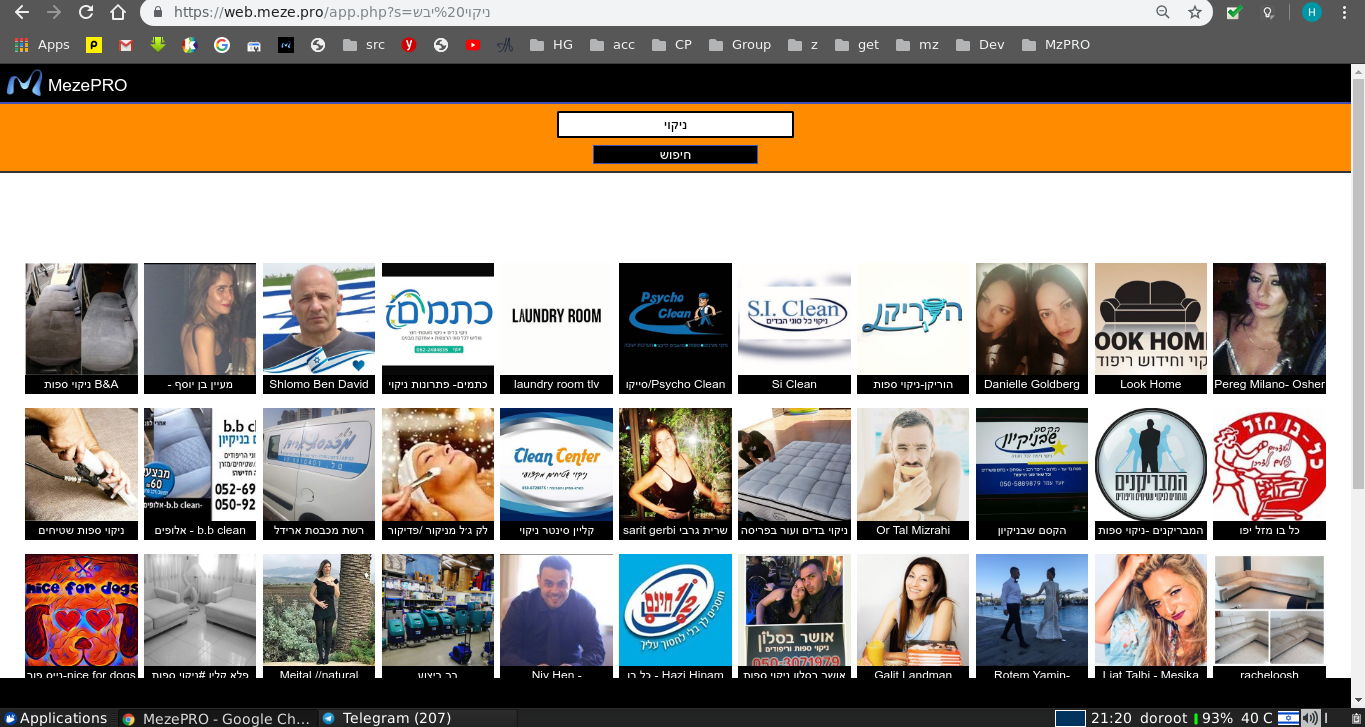Viewport: 1365px width, 727px height.
Task: Open the HG bookmarks folder
Action: [551, 44]
